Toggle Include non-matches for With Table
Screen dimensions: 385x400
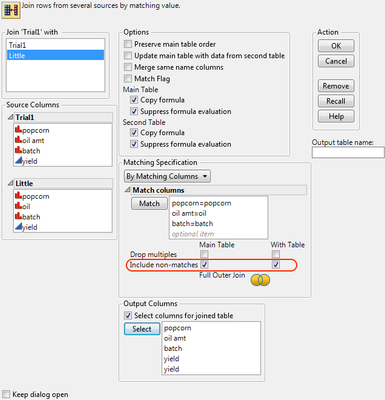tap(276, 265)
